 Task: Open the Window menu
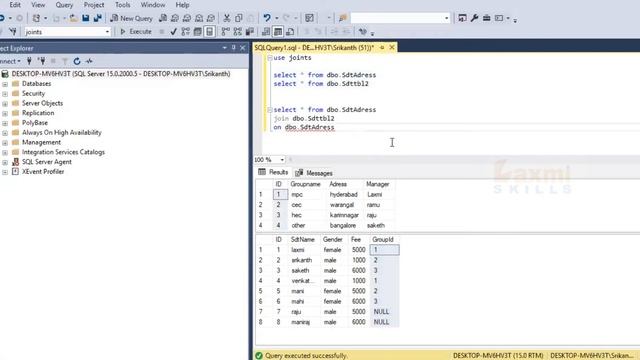153,5
